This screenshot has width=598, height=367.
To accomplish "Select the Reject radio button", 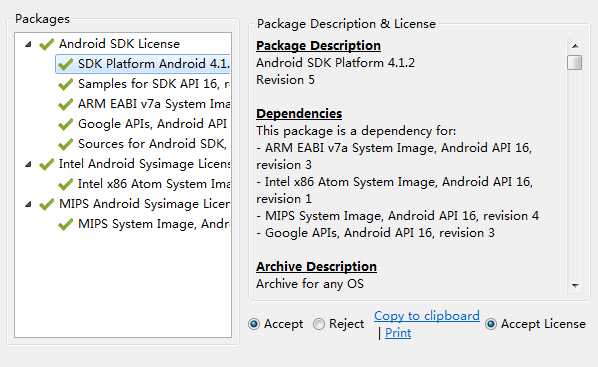I will tap(318, 324).
